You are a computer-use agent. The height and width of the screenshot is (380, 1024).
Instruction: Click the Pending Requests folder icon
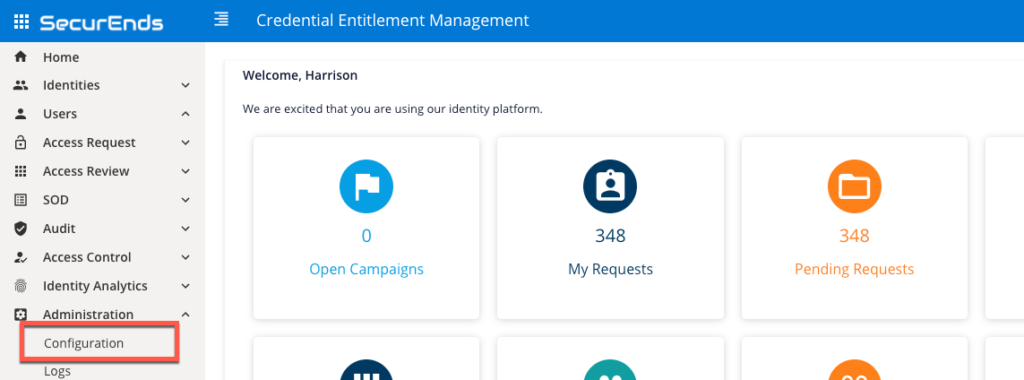(854, 187)
